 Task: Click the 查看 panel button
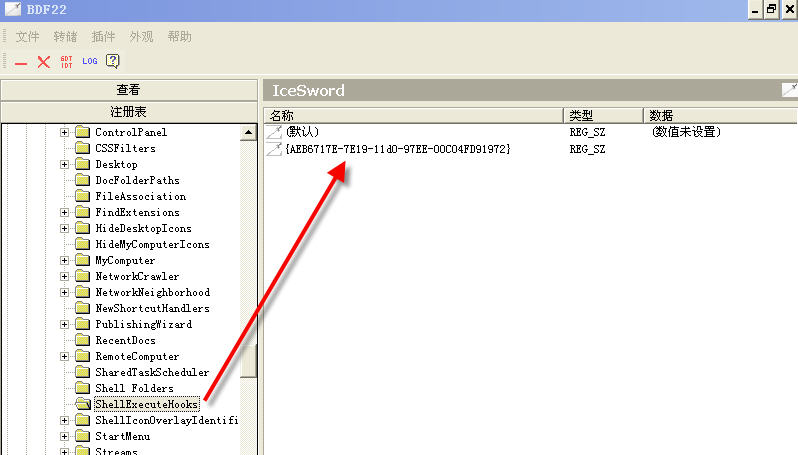129,90
